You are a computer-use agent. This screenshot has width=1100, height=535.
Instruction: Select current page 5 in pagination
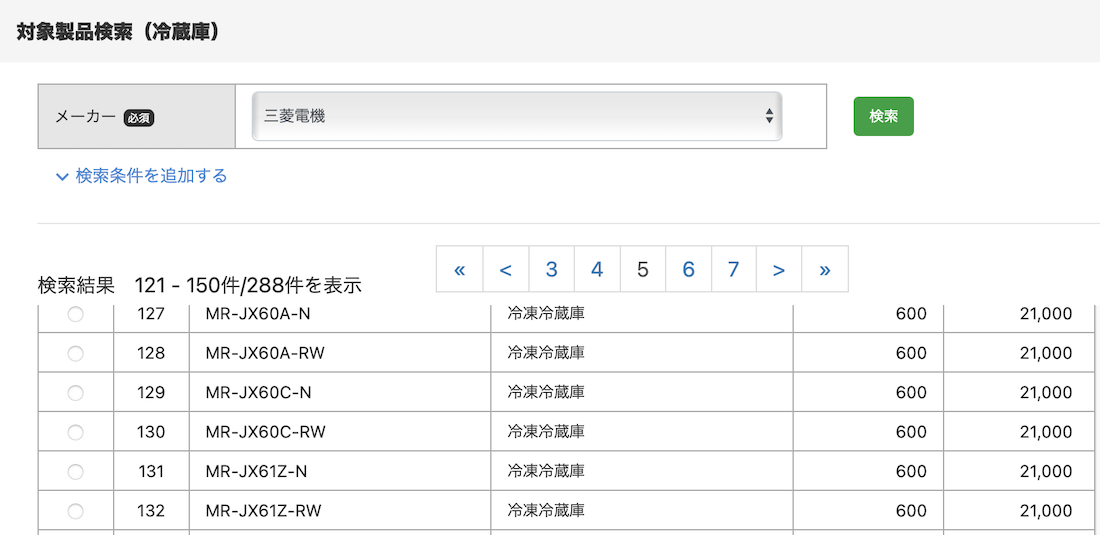643,269
